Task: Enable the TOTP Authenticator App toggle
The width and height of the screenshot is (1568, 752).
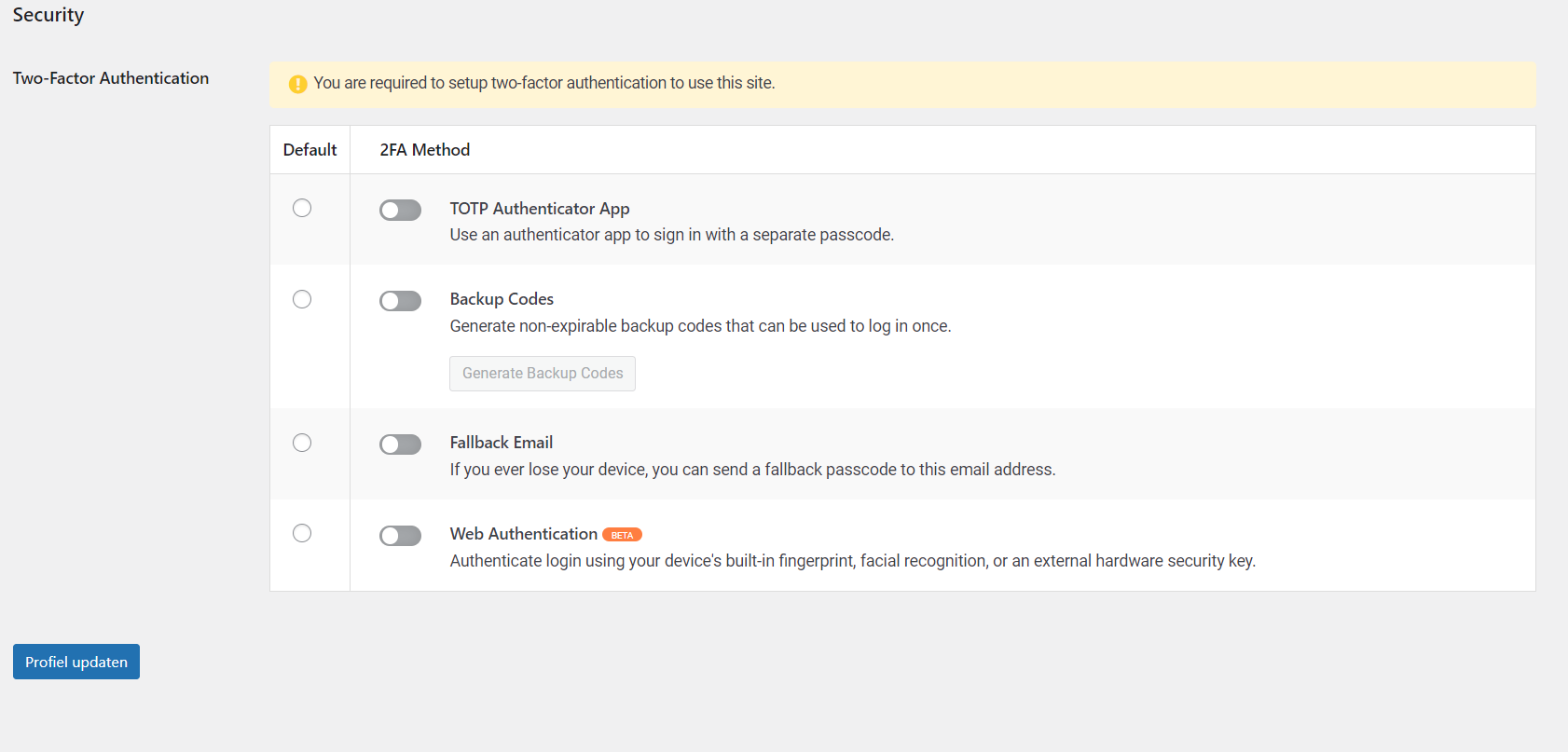Action: (x=400, y=211)
